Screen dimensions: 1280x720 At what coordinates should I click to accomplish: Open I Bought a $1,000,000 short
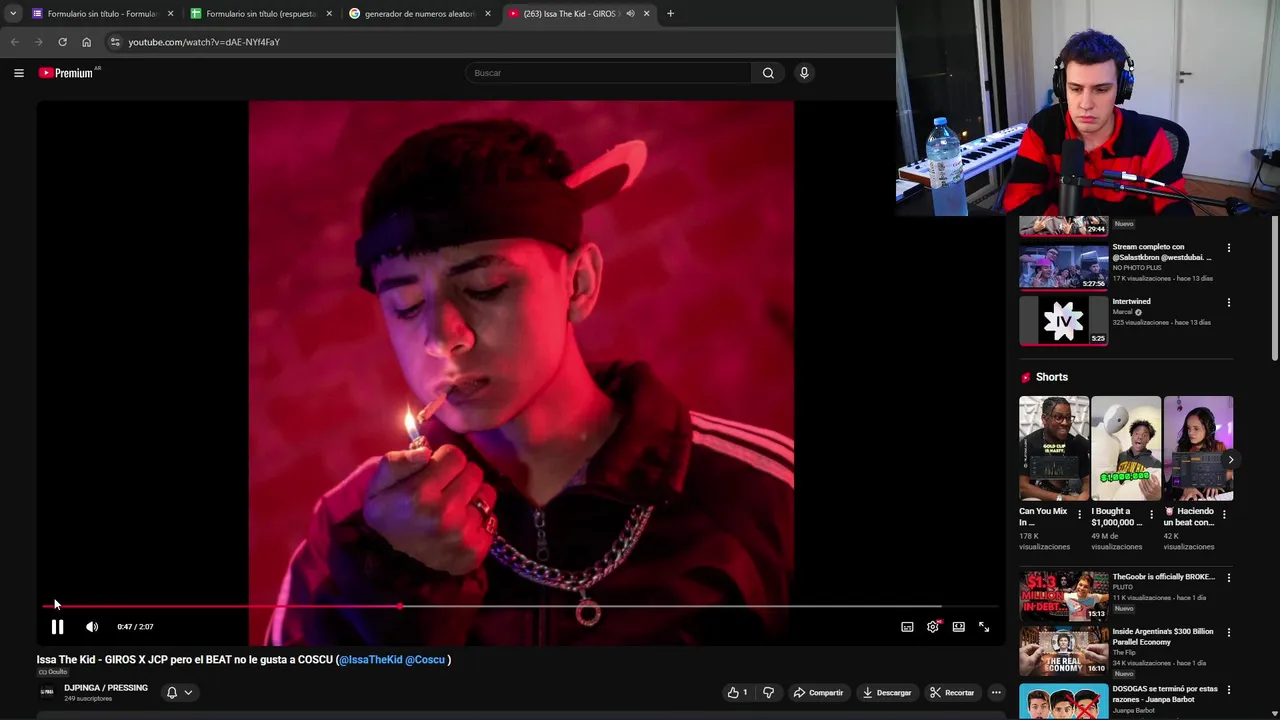pos(1126,448)
